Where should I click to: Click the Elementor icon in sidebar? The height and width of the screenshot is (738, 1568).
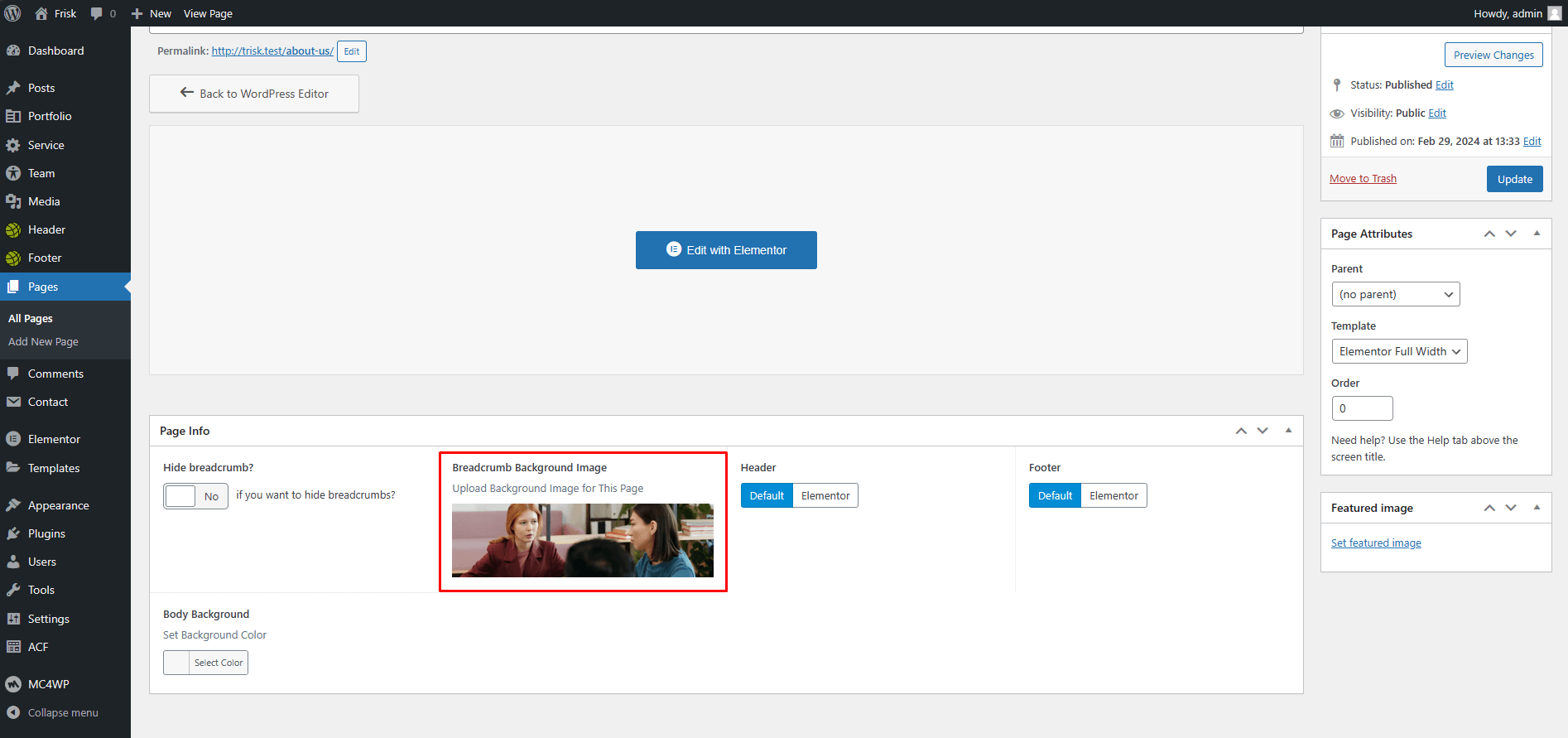tap(13, 439)
